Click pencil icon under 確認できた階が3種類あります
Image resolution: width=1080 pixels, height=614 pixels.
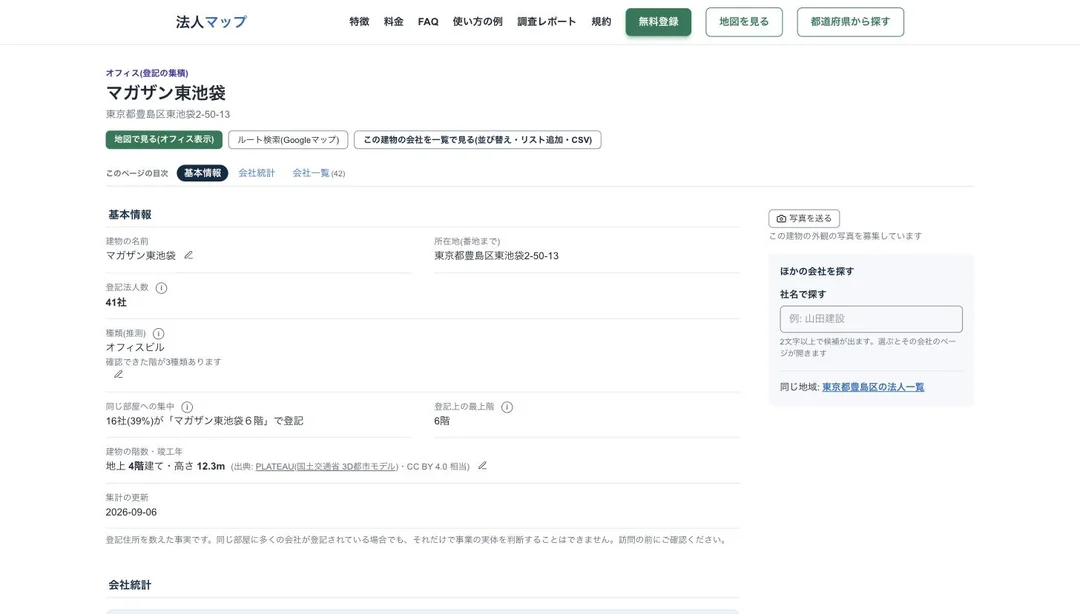118,374
